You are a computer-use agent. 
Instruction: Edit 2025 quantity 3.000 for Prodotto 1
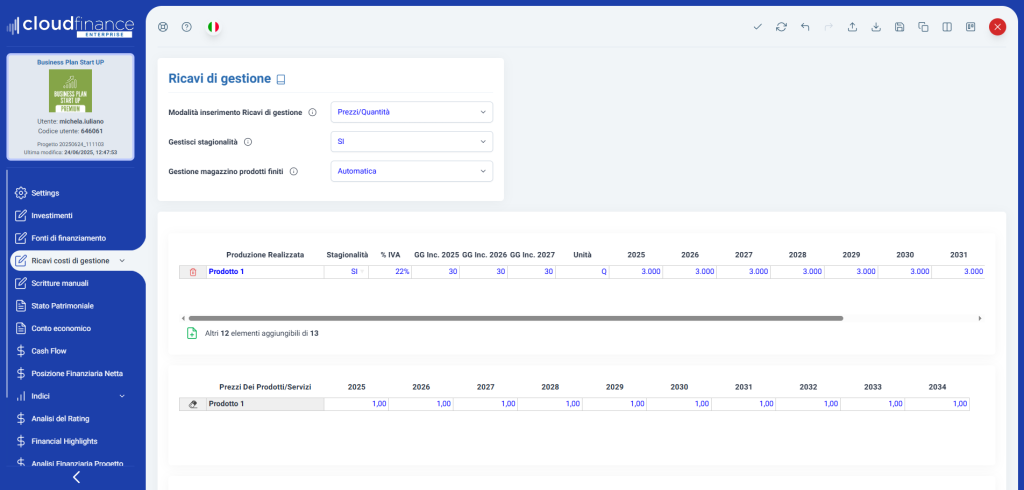pyautogui.click(x=636, y=272)
